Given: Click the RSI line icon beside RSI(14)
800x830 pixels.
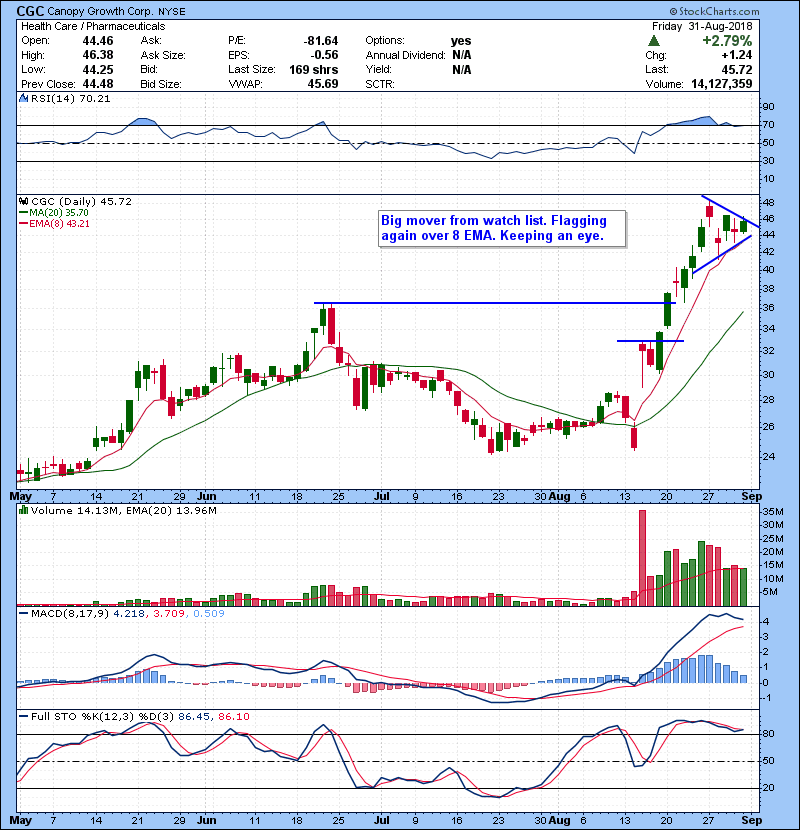Looking at the screenshot, I should pos(23,98).
